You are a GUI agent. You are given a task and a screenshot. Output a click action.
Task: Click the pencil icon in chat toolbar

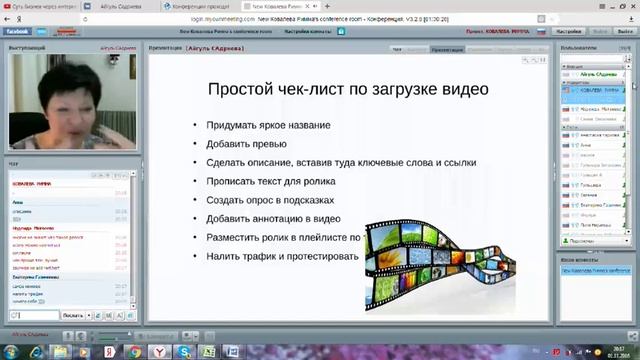point(98,315)
